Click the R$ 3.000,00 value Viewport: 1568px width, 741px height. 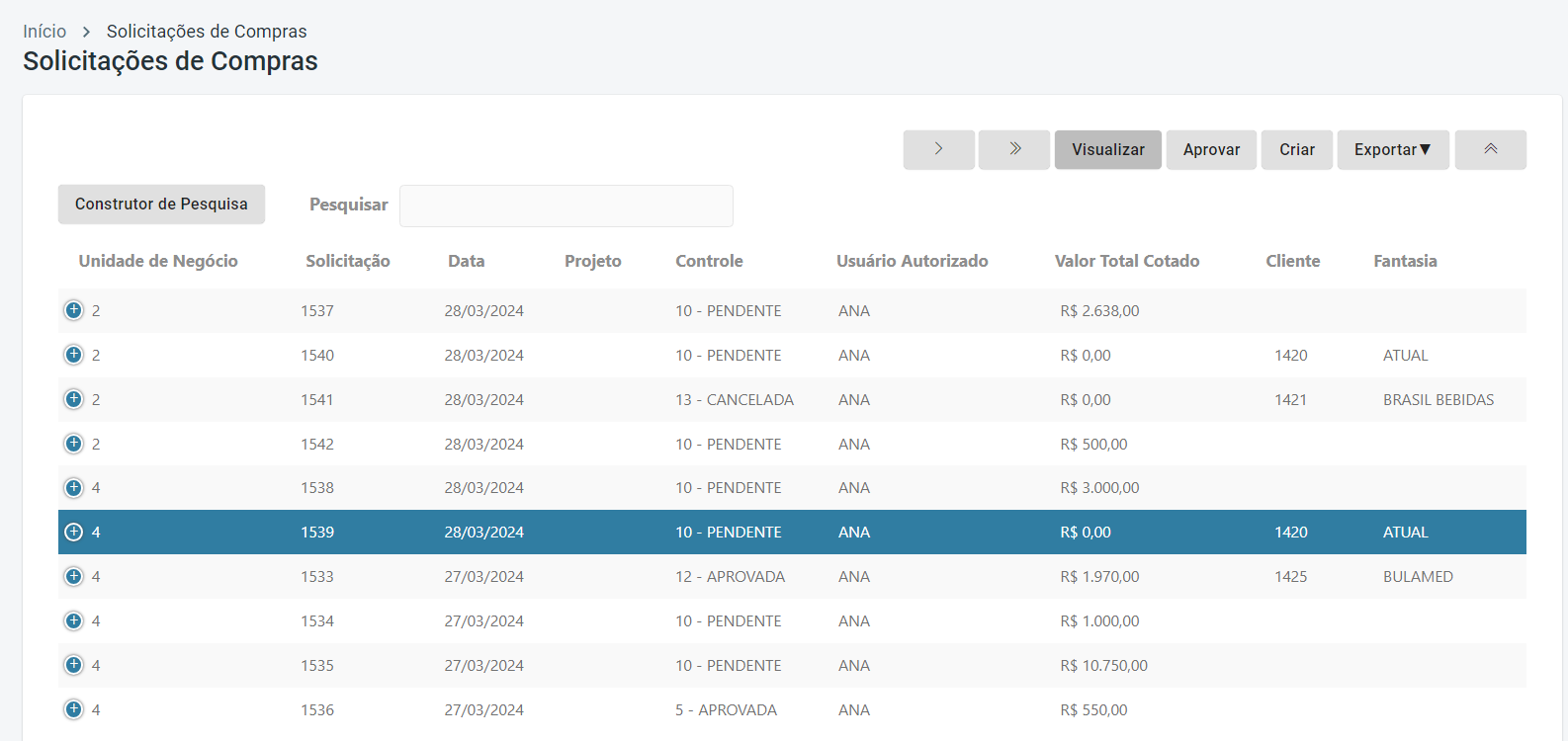(1099, 487)
